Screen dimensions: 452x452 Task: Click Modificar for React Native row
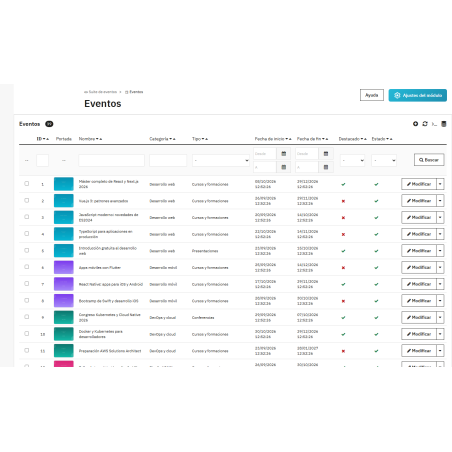pyautogui.click(x=419, y=284)
